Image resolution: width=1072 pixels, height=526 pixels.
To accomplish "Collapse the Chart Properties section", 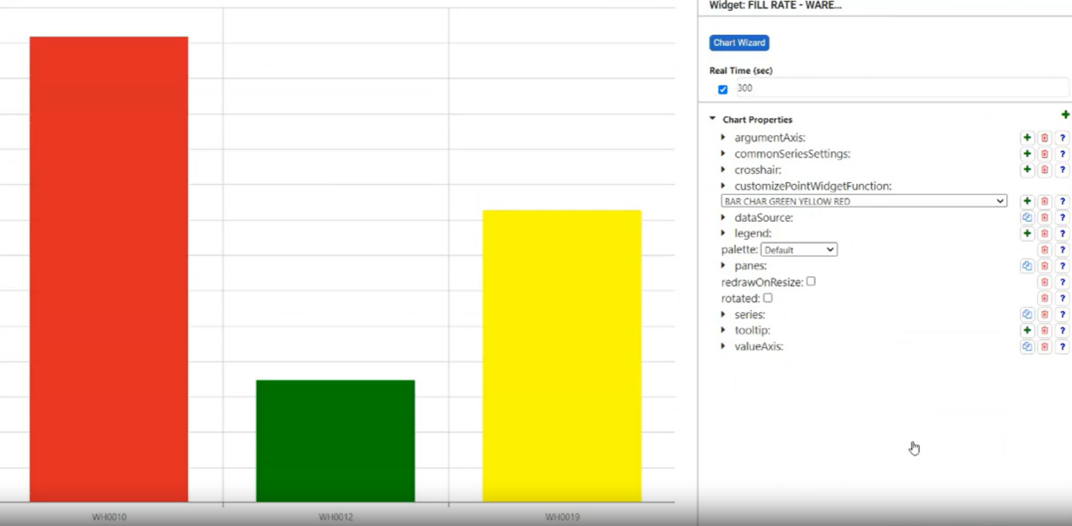I will (713, 119).
